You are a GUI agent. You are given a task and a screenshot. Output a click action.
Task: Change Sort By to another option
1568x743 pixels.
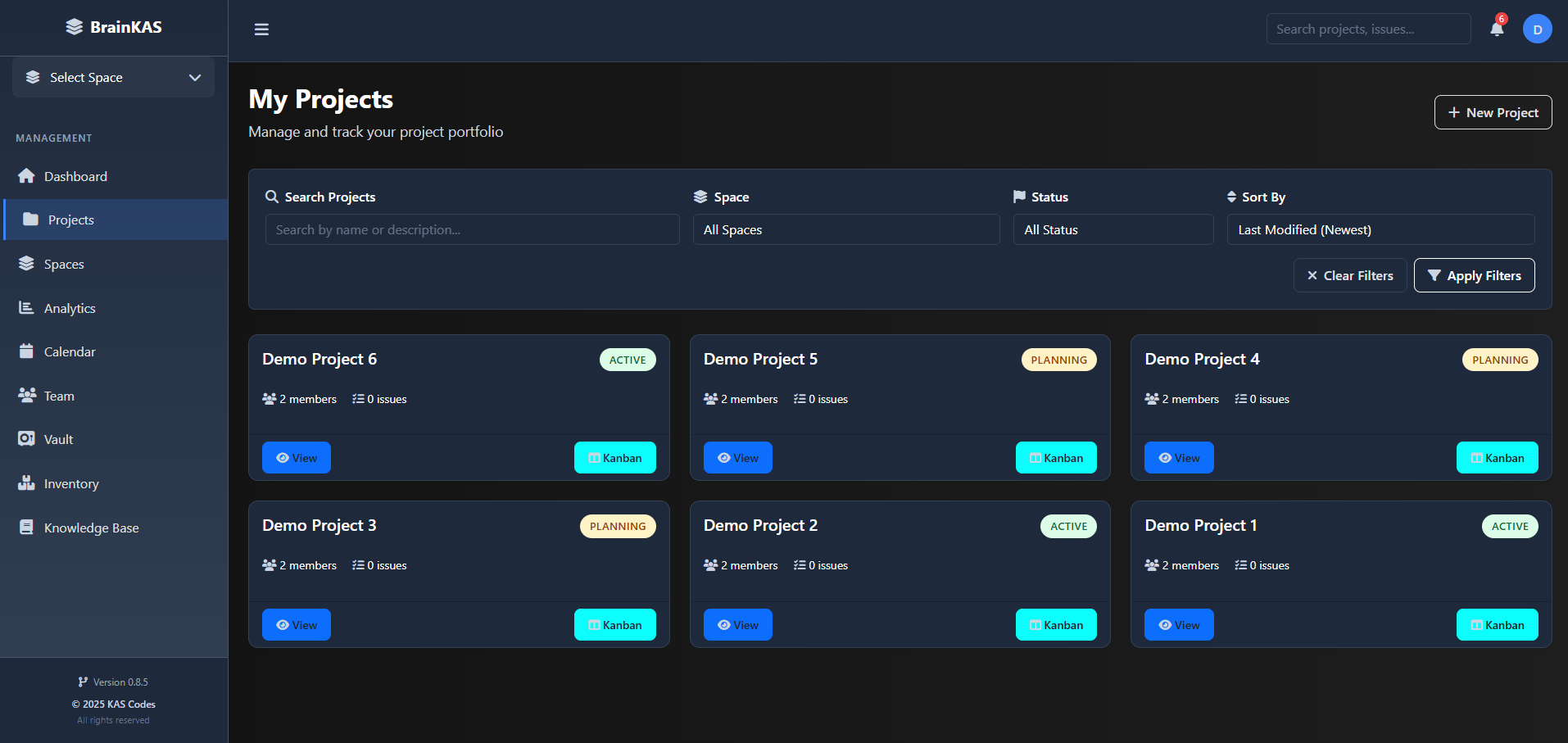click(x=1381, y=229)
